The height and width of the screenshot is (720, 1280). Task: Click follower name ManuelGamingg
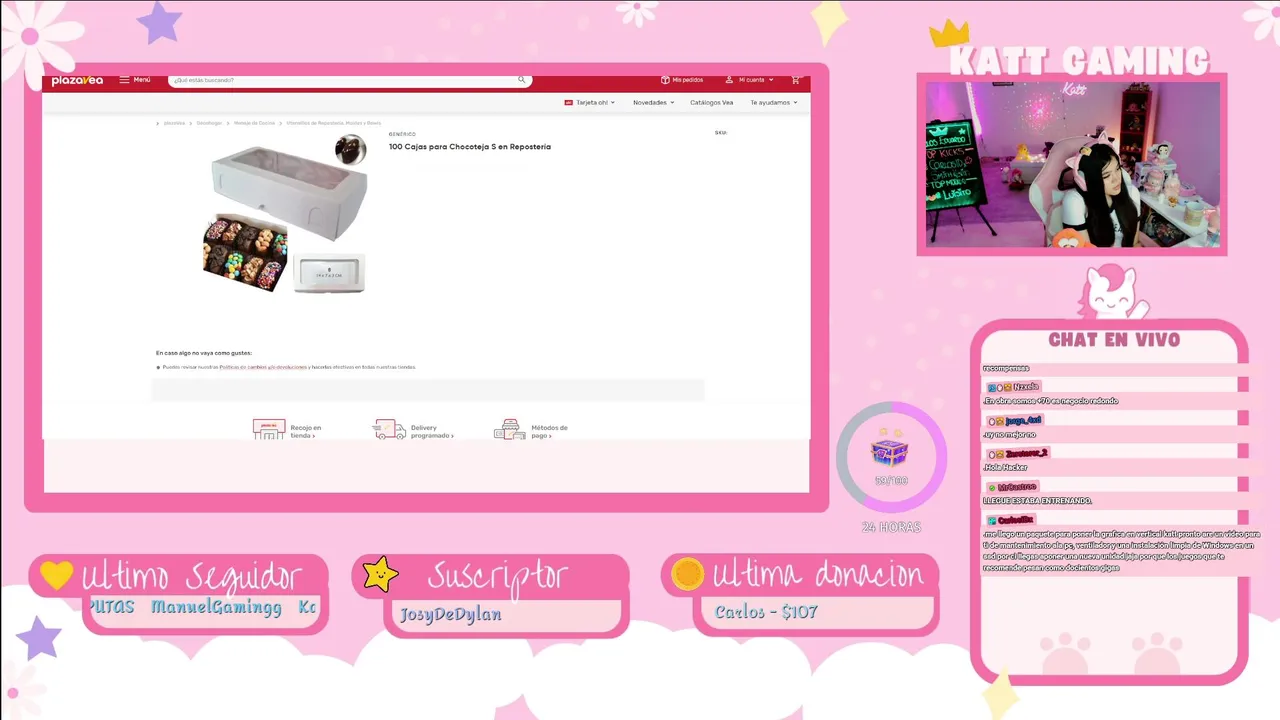216,607
